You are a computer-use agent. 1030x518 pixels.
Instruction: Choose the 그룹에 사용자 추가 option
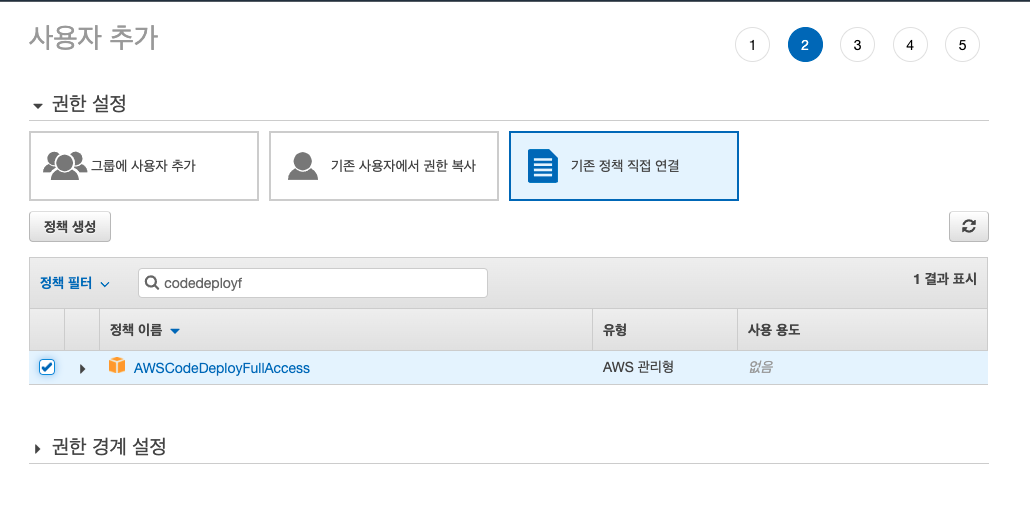144,165
